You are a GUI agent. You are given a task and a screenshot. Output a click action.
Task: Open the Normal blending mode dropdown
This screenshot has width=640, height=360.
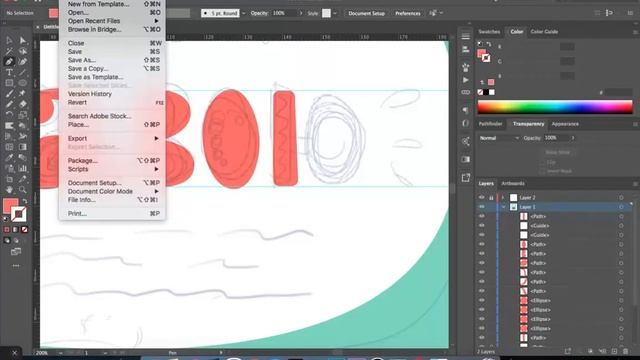point(499,138)
